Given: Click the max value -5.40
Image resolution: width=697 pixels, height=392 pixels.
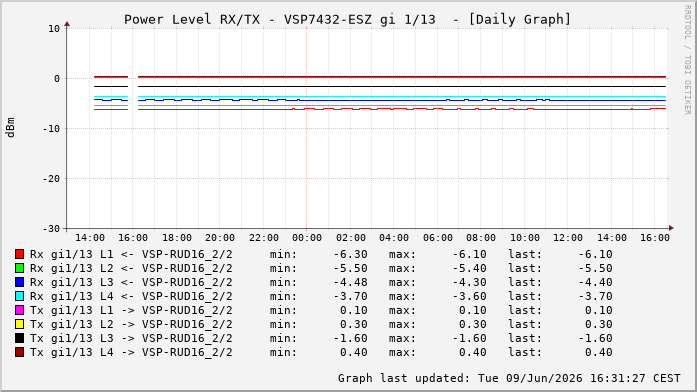Looking at the screenshot, I should pyautogui.click(x=469, y=268).
